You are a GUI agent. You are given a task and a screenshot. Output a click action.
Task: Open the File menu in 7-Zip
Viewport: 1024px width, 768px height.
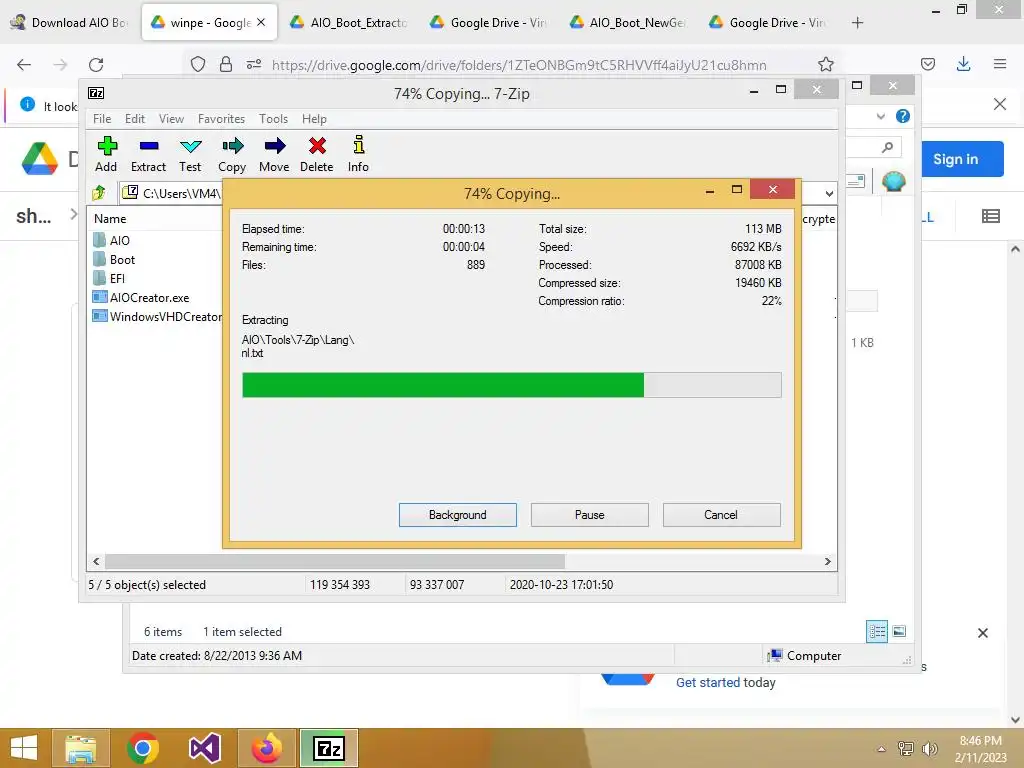102,119
